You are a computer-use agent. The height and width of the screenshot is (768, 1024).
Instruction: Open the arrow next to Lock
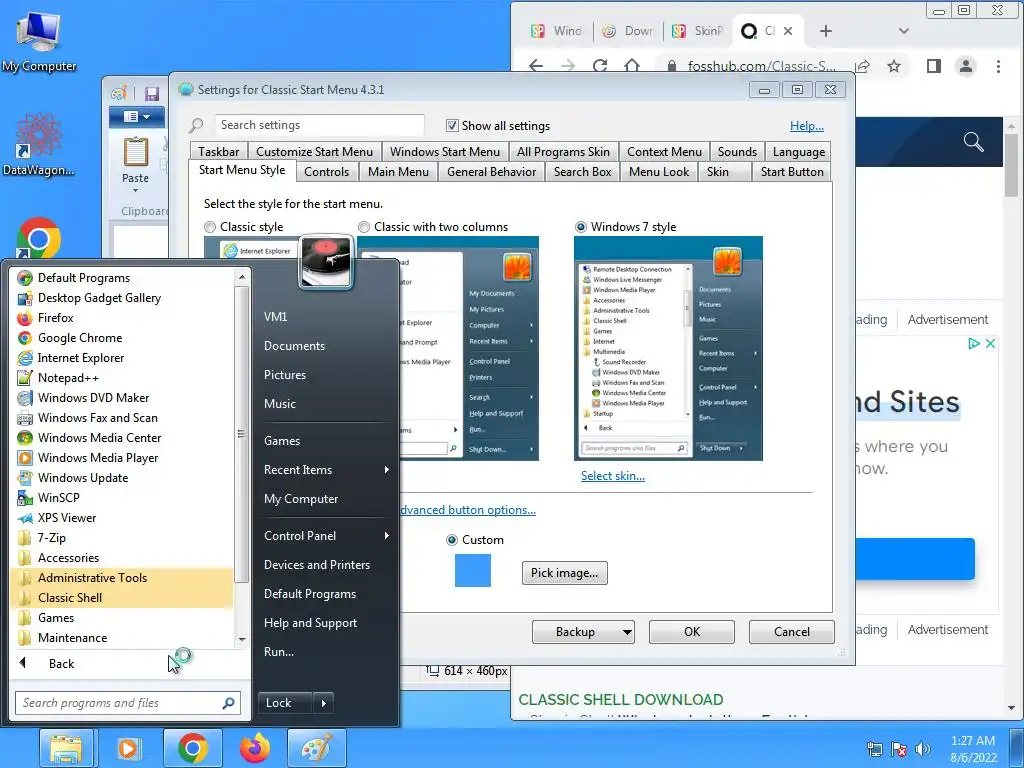coord(323,703)
